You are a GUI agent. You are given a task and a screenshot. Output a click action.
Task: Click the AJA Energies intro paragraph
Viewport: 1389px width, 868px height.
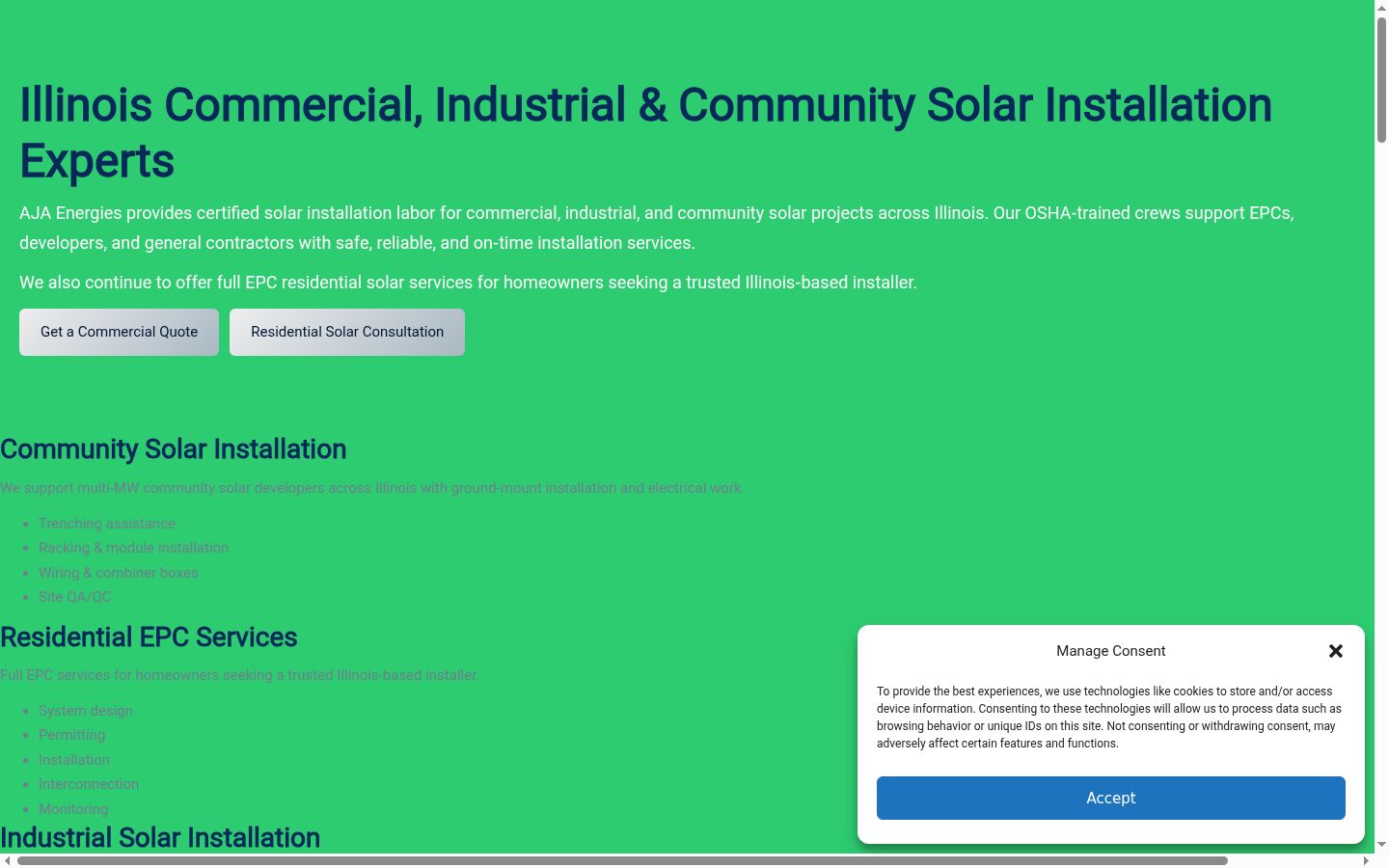click(x=656, y=228)
